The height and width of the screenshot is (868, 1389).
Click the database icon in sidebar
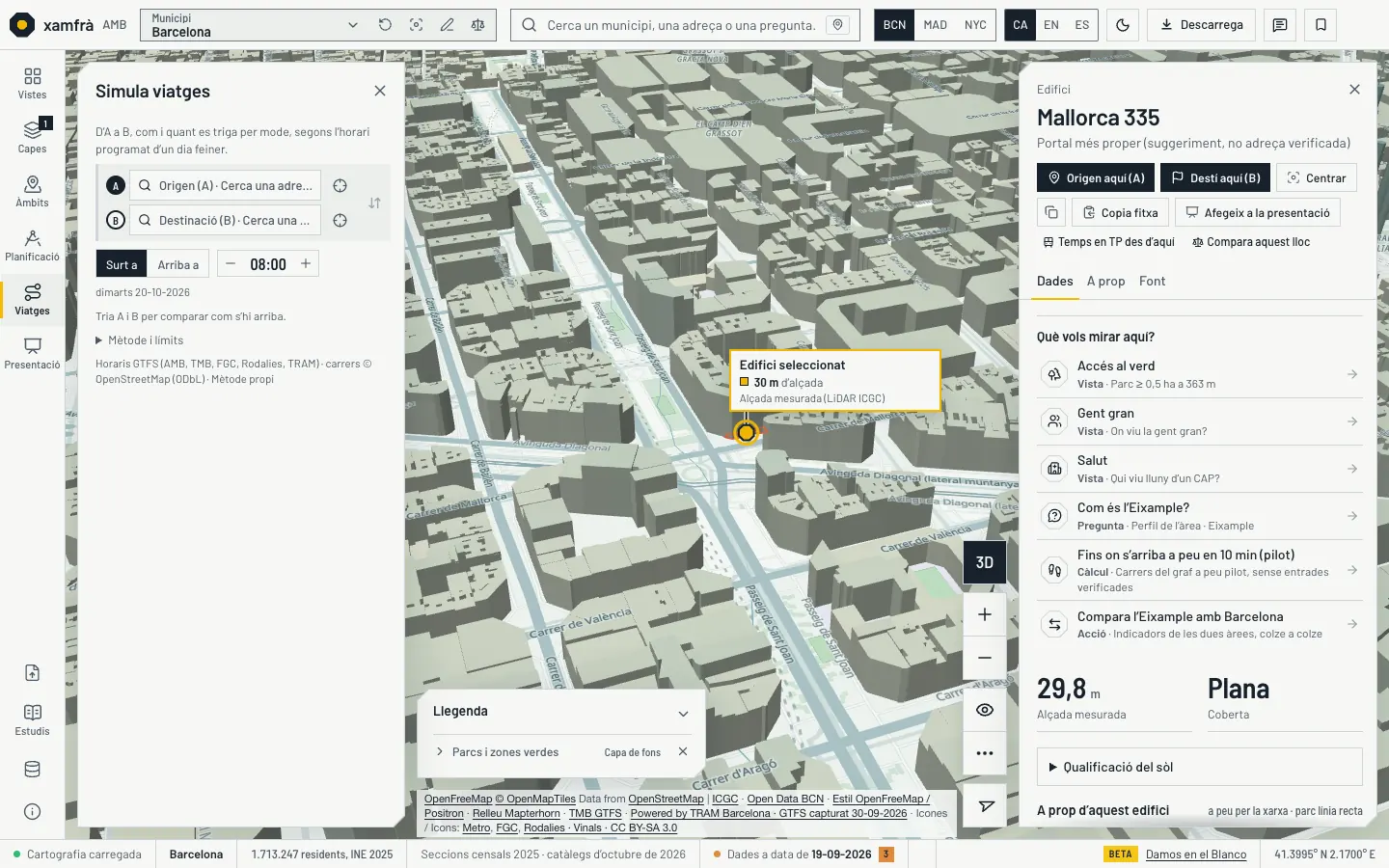tap(32, 770)
